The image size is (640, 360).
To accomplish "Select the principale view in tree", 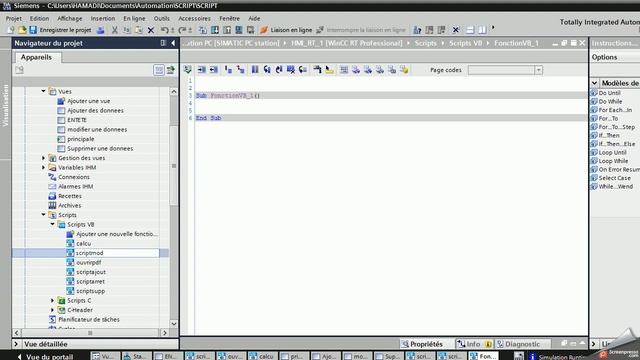I will pyautogui.click(x=80, y=139).
